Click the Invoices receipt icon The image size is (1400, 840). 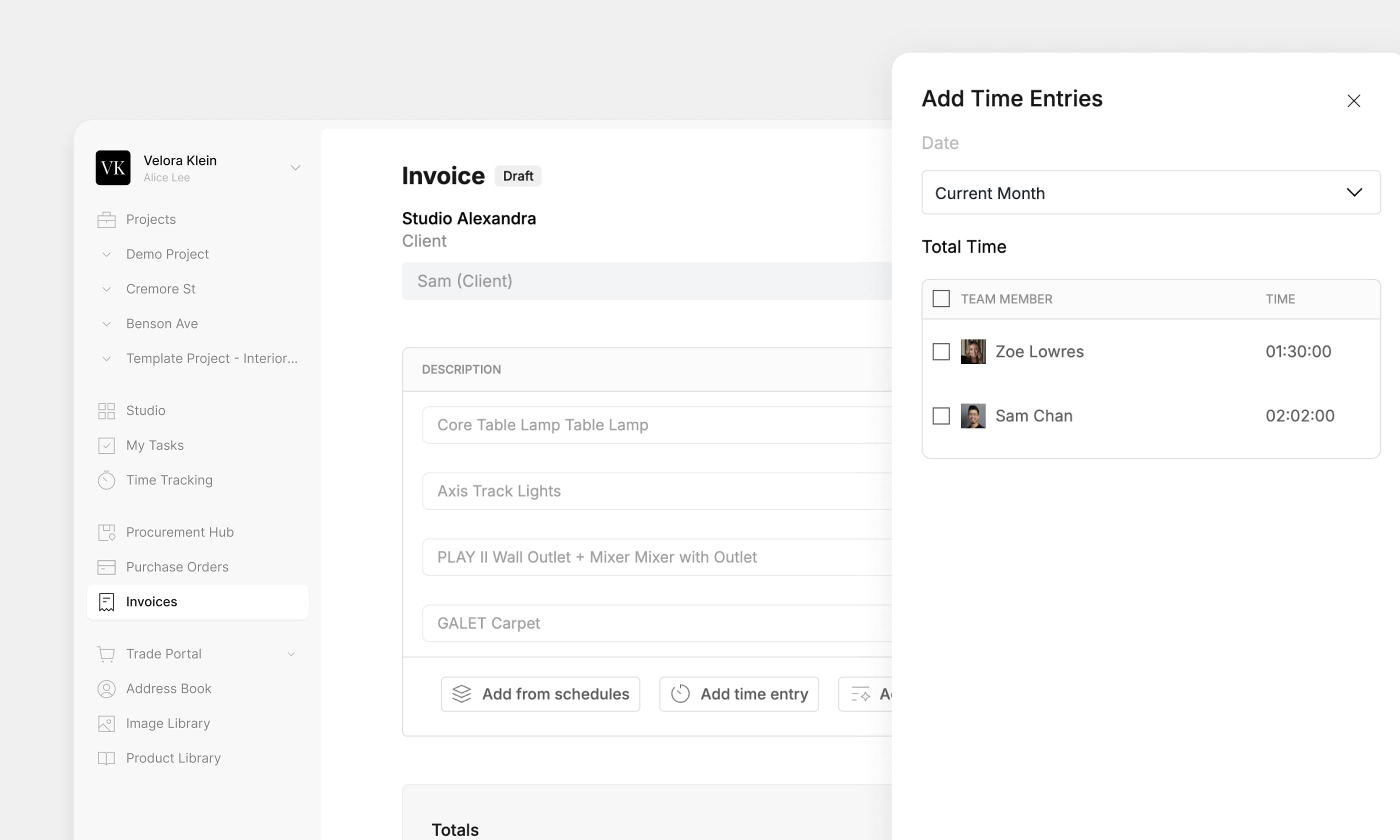(106, 602)
